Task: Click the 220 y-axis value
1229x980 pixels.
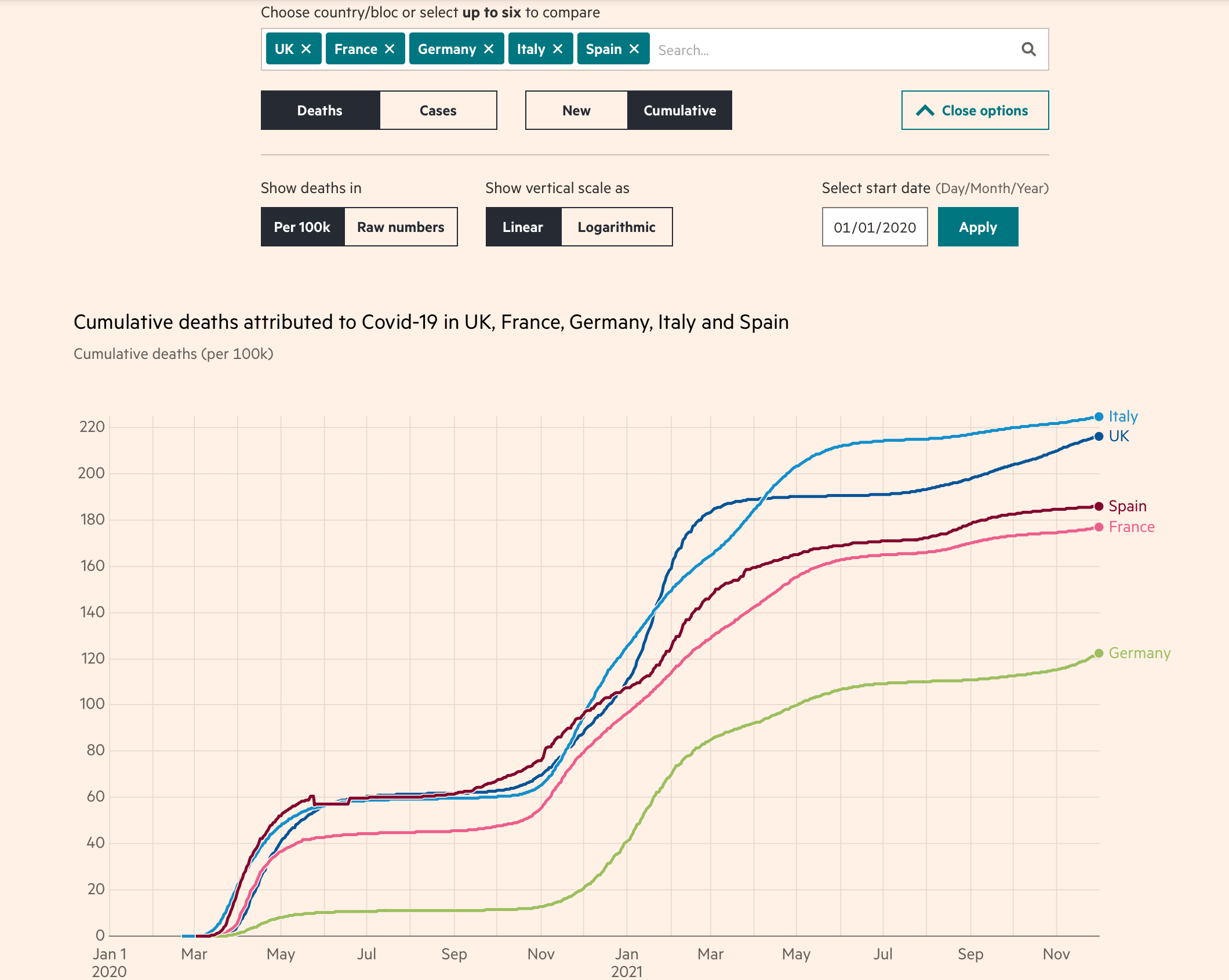Action: [x=92, y=427]
